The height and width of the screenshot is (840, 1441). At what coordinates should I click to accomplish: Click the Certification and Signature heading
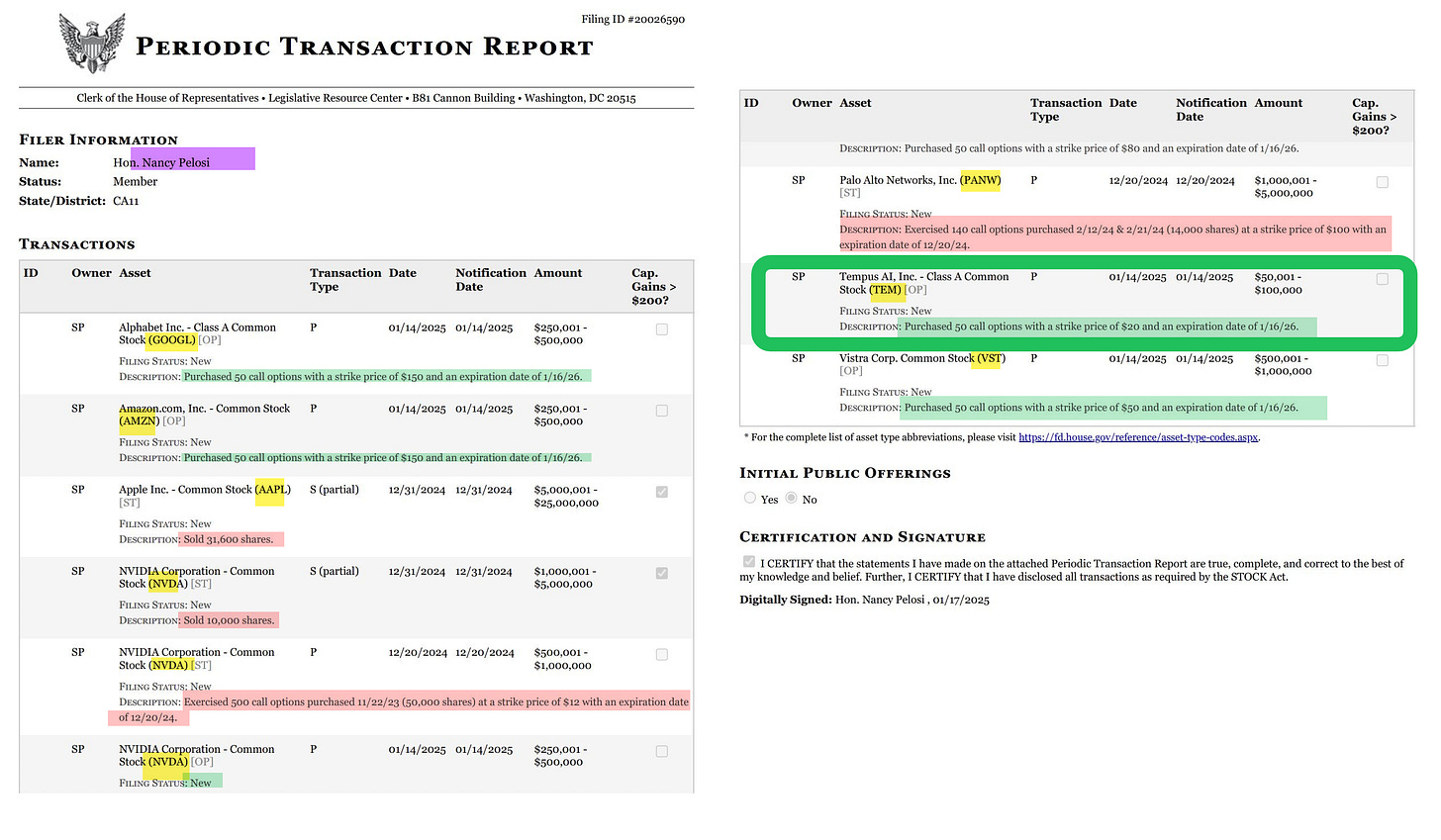(862, 537)
